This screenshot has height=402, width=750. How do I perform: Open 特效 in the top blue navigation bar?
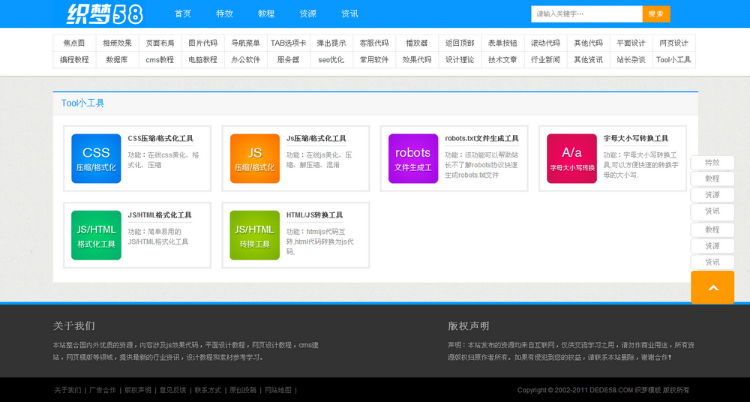[x=224, y=14]
